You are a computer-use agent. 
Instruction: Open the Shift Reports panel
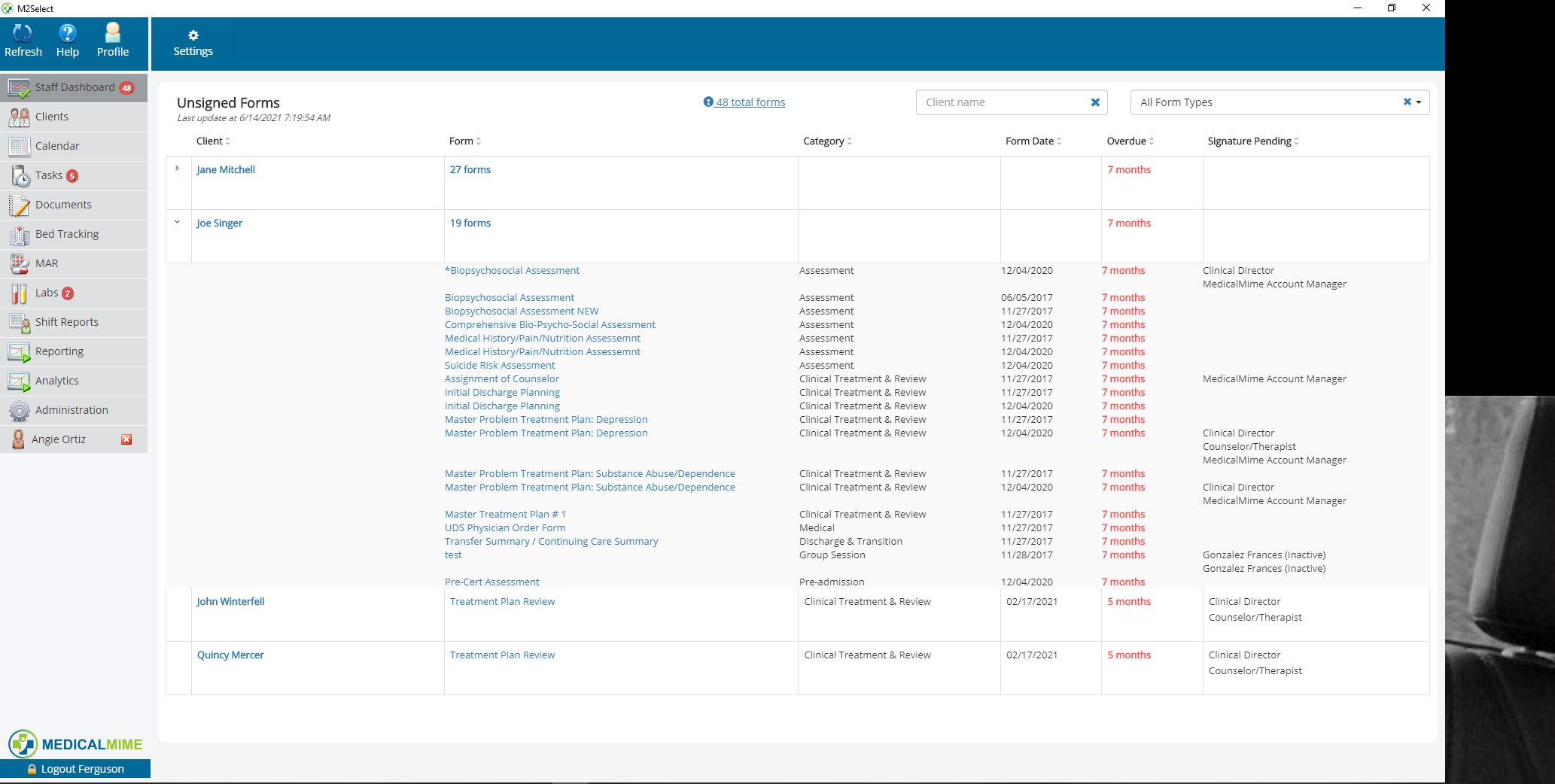(x=66, y=322)
